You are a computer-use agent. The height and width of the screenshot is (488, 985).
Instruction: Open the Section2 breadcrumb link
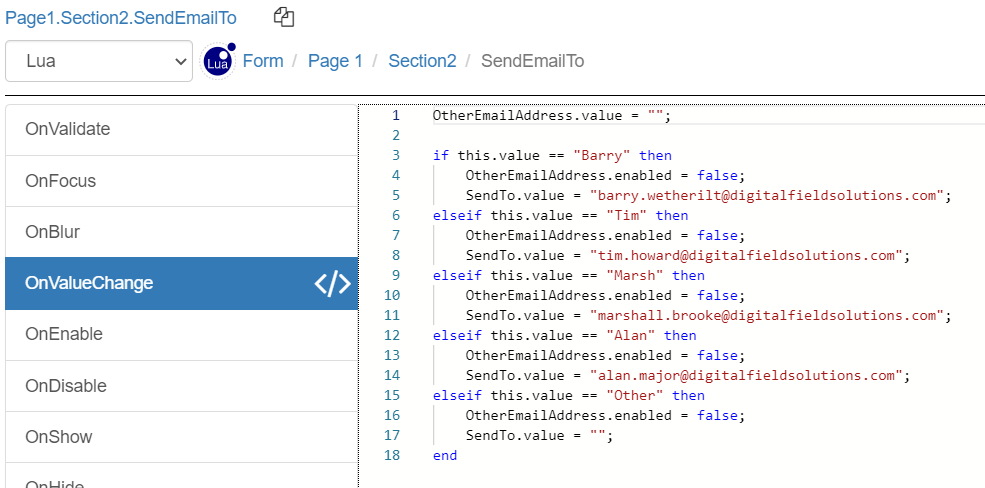tap(422, 61)
